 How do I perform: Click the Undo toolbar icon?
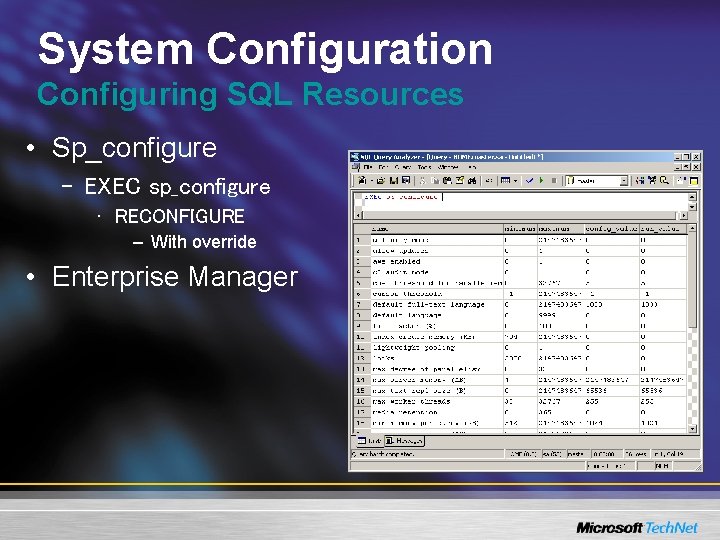click(x=489, y=180)
